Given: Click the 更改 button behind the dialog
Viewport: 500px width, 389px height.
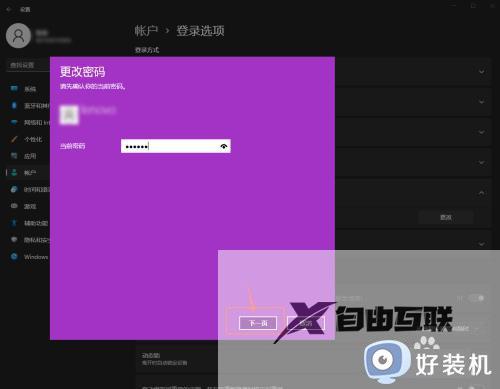Looking at the screenshot, I should (446, 217).
